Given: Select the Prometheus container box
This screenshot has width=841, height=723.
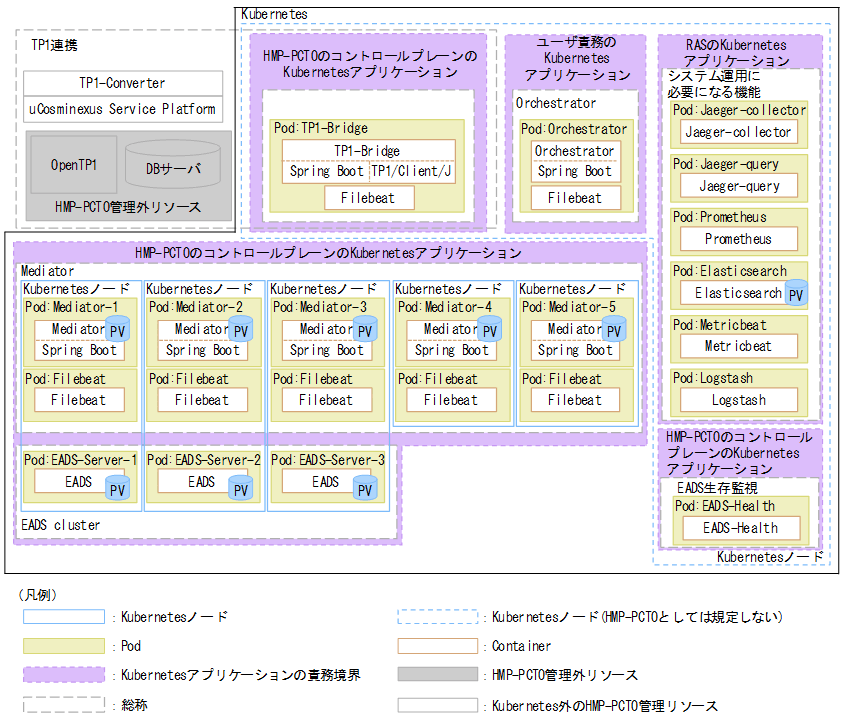Looking at the screenshot, I should tap(739, 239).
